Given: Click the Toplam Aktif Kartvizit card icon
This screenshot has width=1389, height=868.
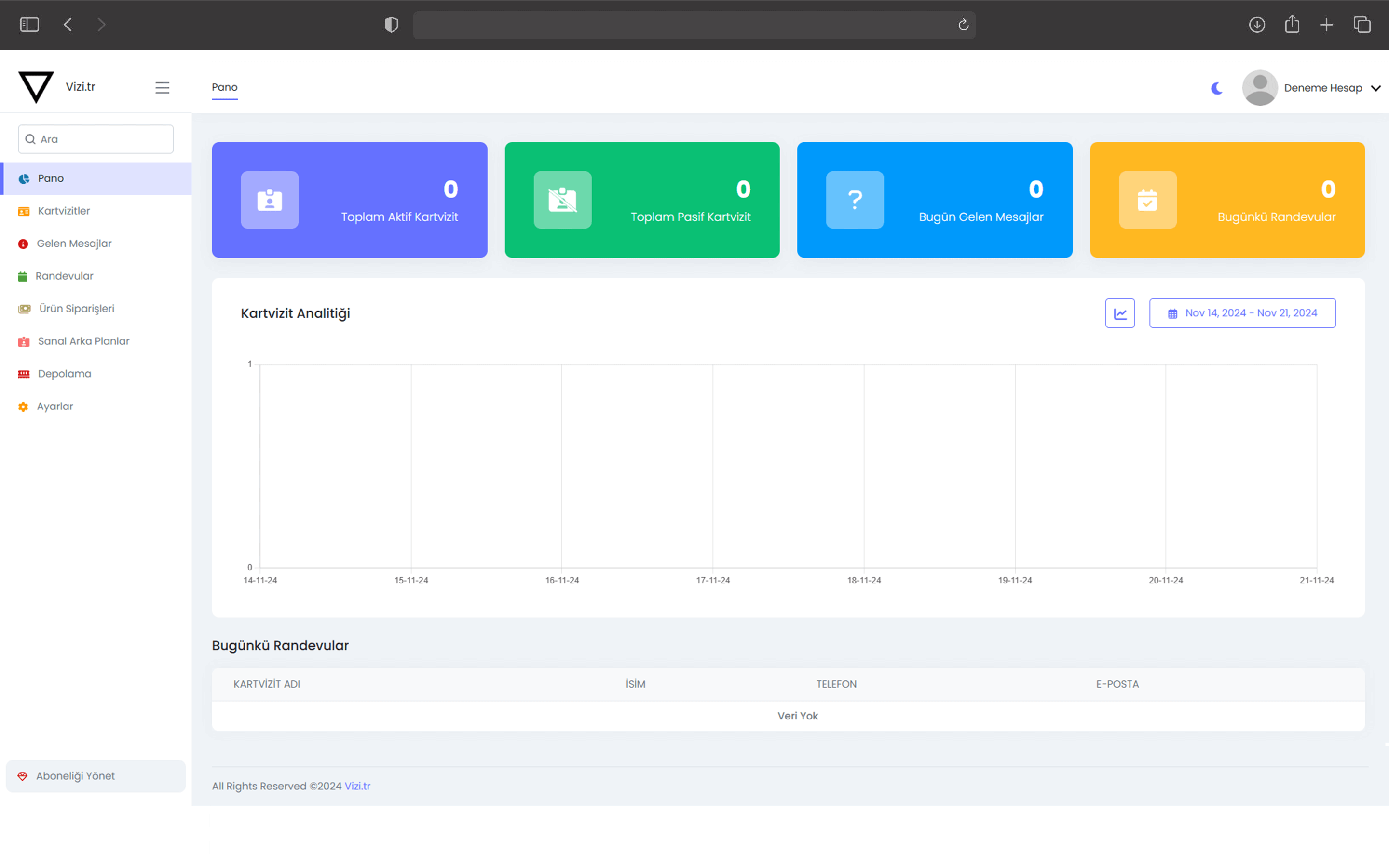Looking at the screenshot, I should 270,200.
